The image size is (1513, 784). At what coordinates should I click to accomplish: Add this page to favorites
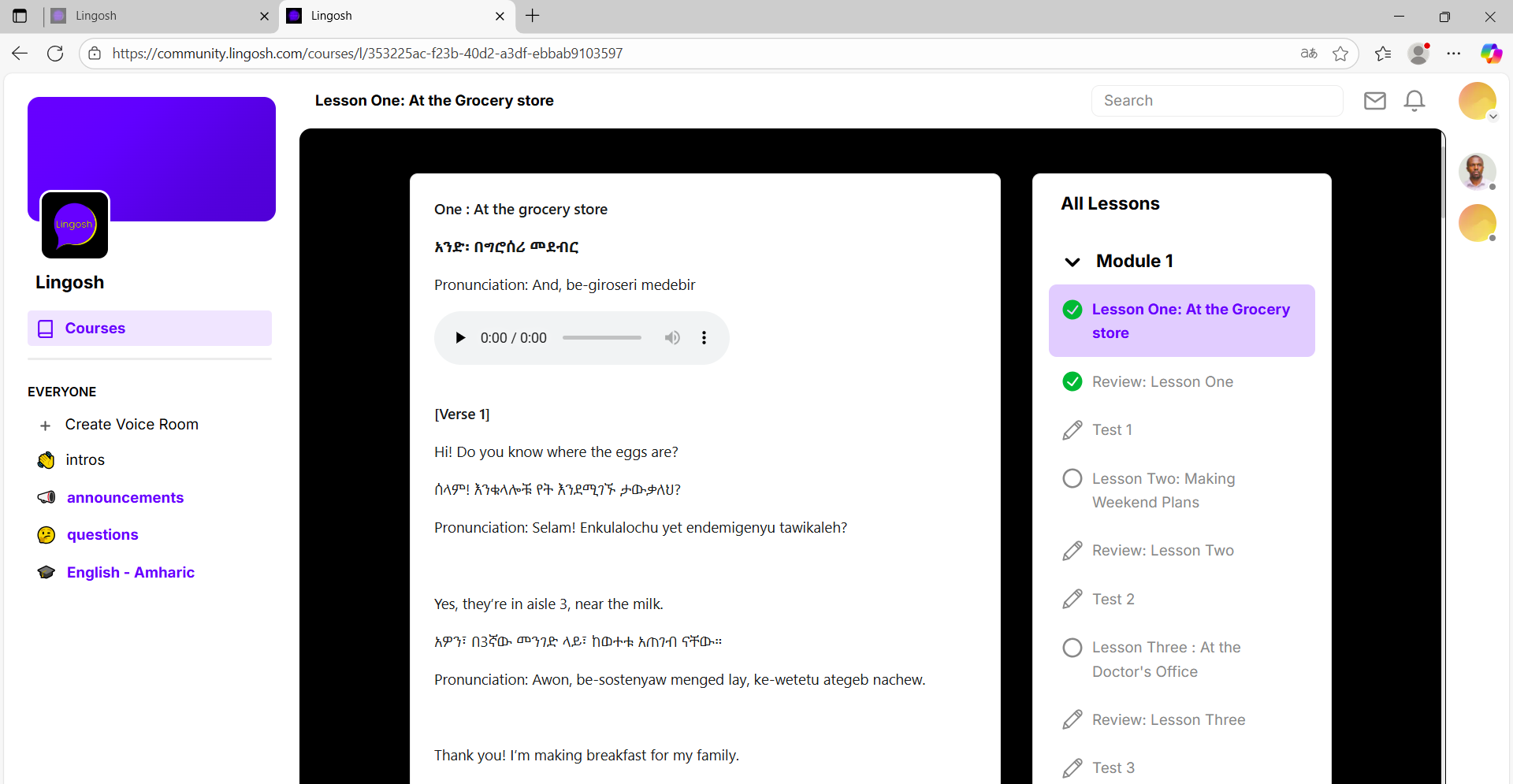1340,54
